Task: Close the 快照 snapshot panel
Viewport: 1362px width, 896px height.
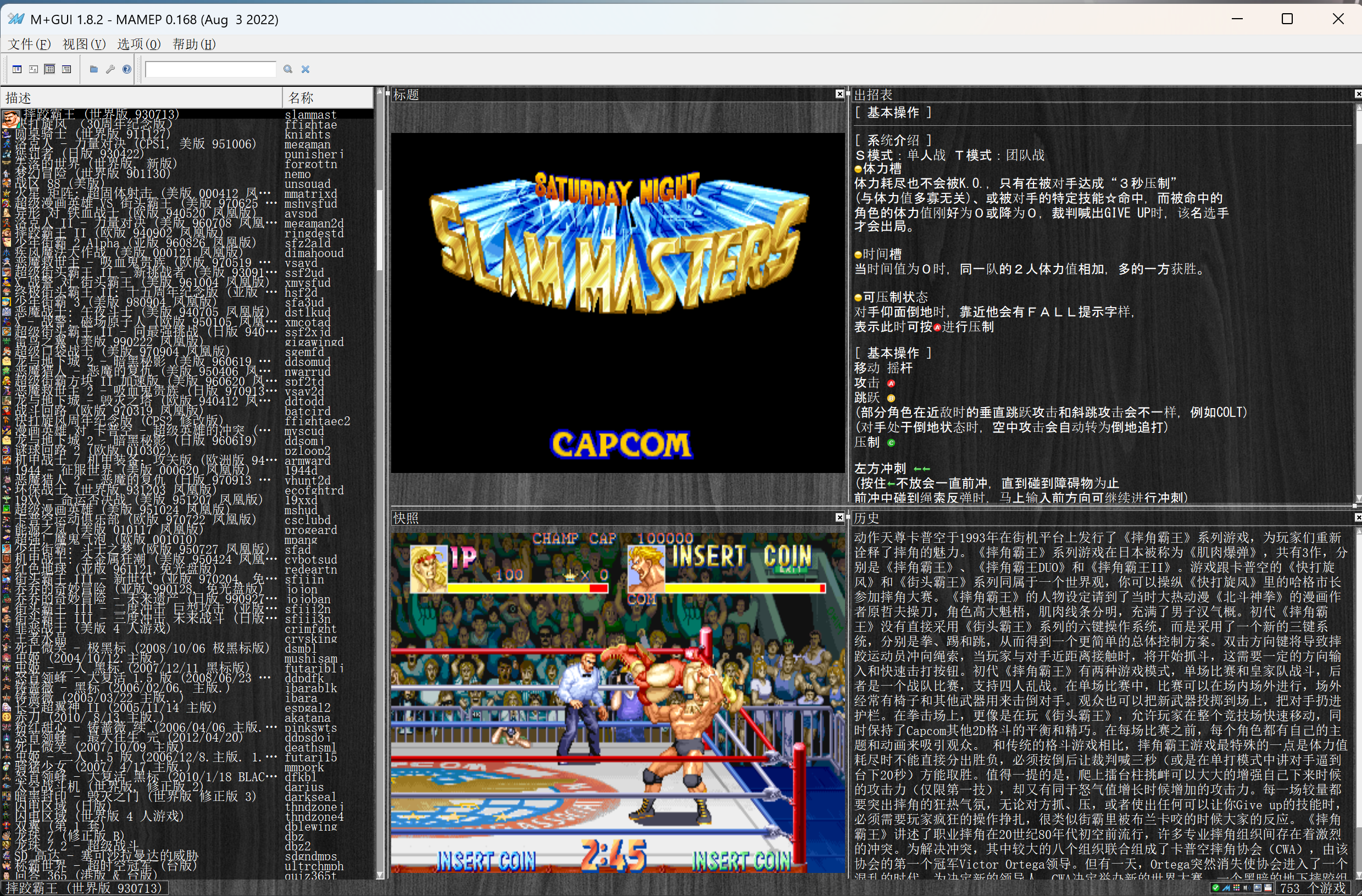Action: 840,517
